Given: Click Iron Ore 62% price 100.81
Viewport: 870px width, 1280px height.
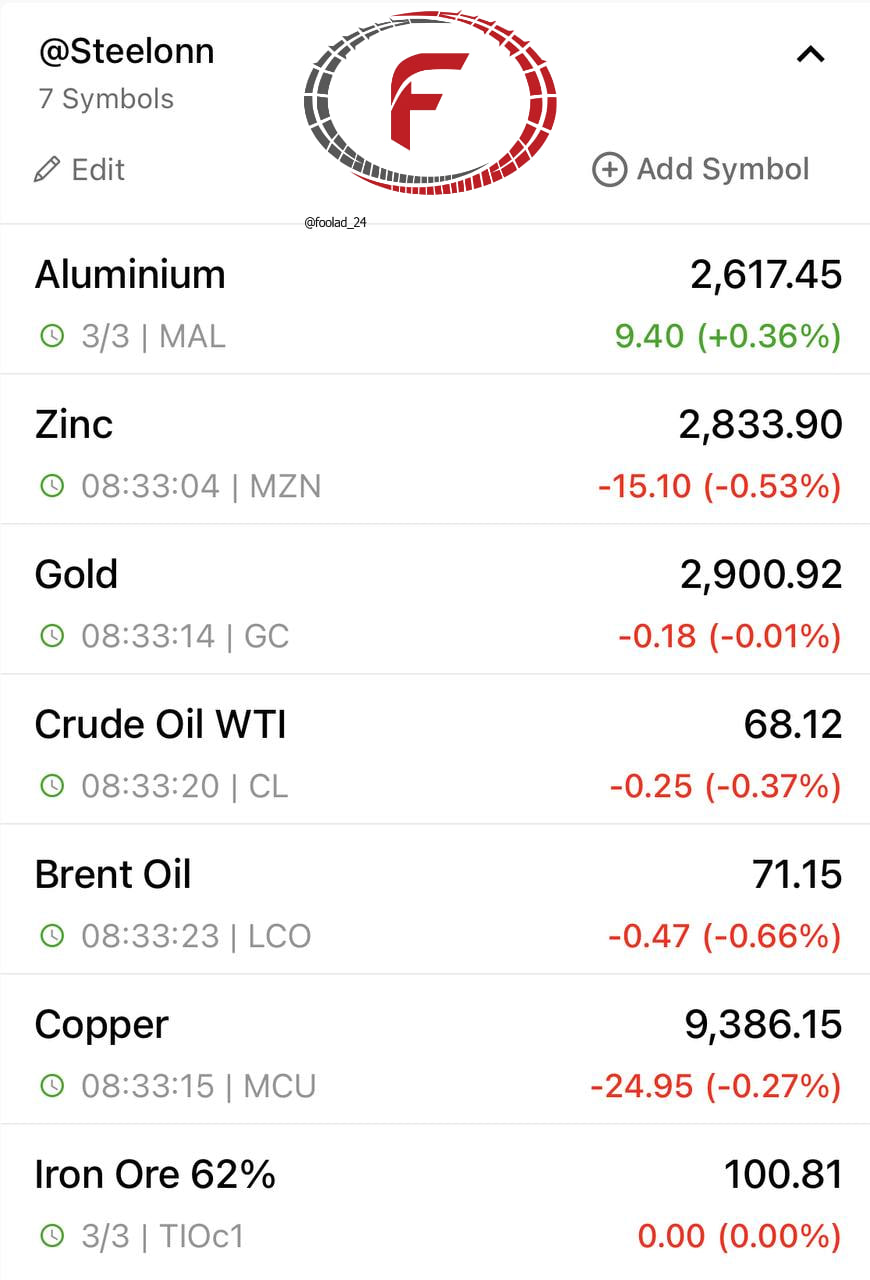Looking at the screenshot, I should [783, 1175].
